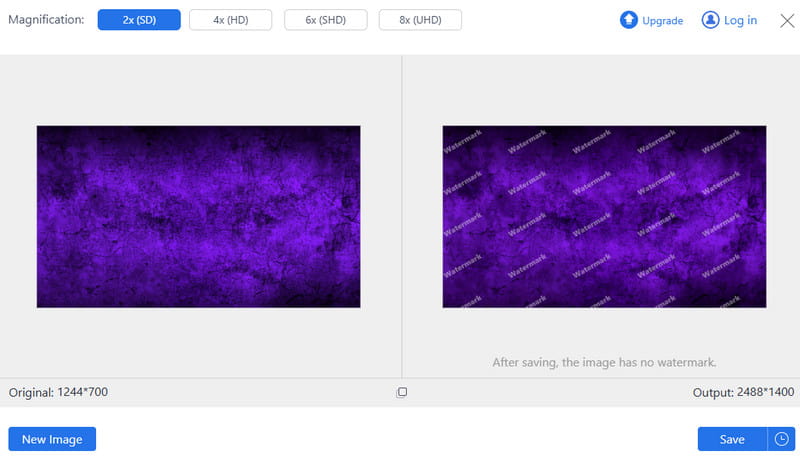This screenshot has width=800, height=467.
Task: Click the Upgrade arrow icon
Action: tap(629, 20)
